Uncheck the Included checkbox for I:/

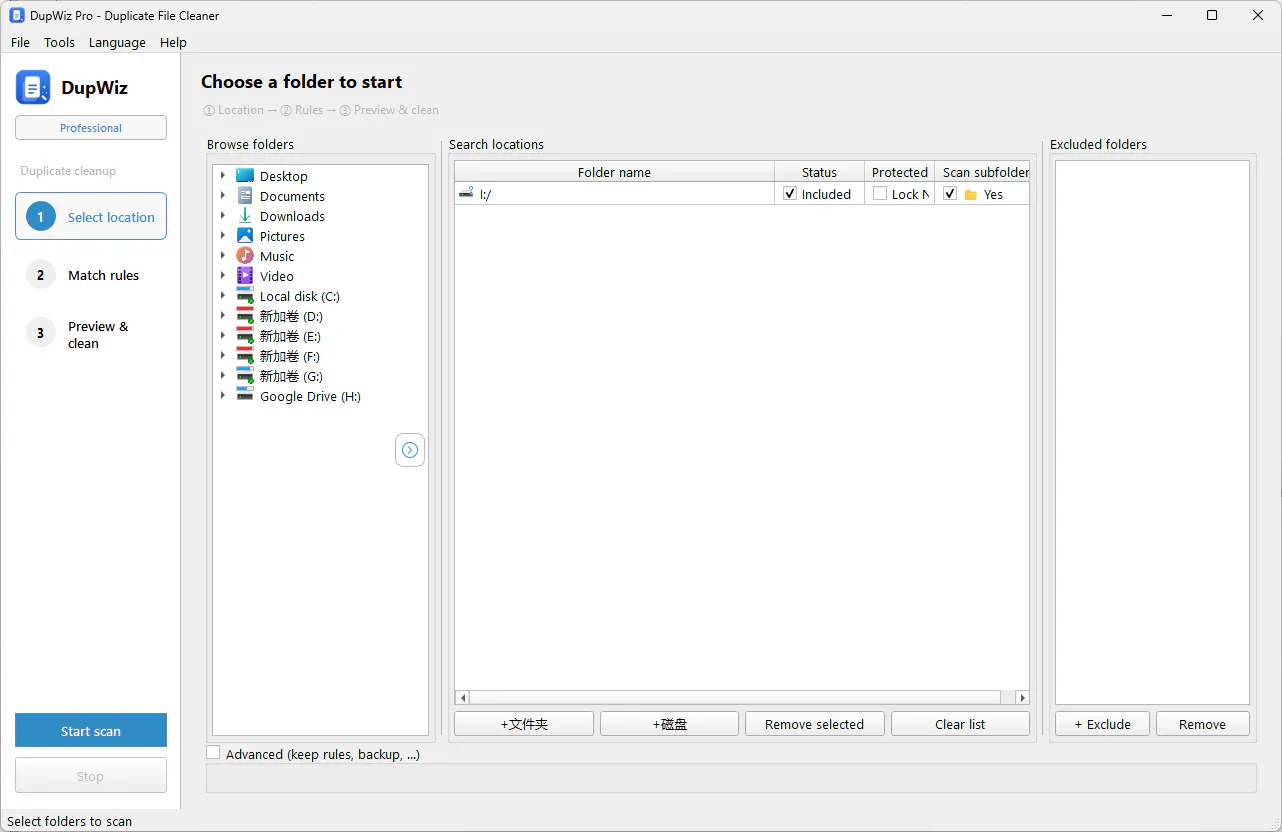click(790, 194)
